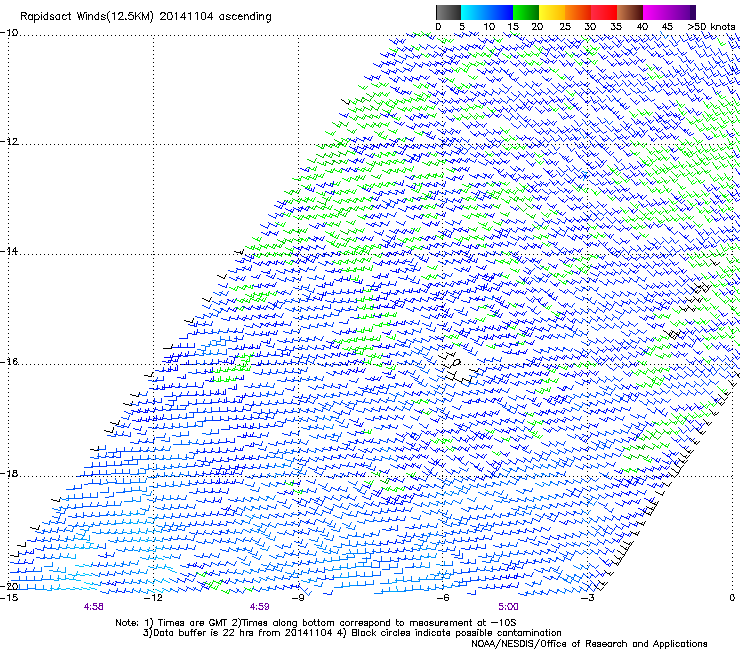Screen dimensions: 740x650
Task: Click the cyan color band above 5
Action: (474, 12)
